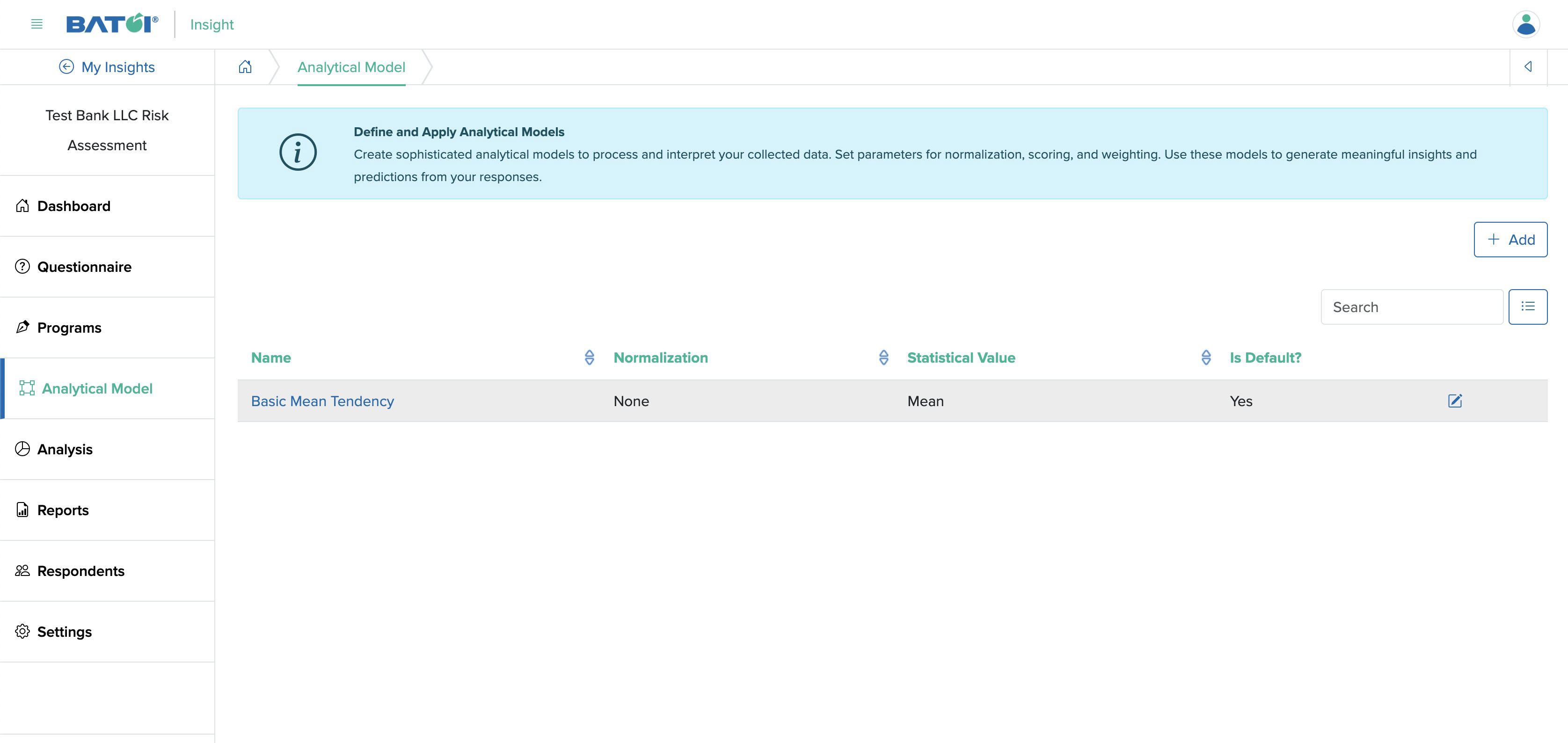Open the Basic Mean Tendency model link
The width and height of the screenshot is (1568, 743).
(322, 400)
